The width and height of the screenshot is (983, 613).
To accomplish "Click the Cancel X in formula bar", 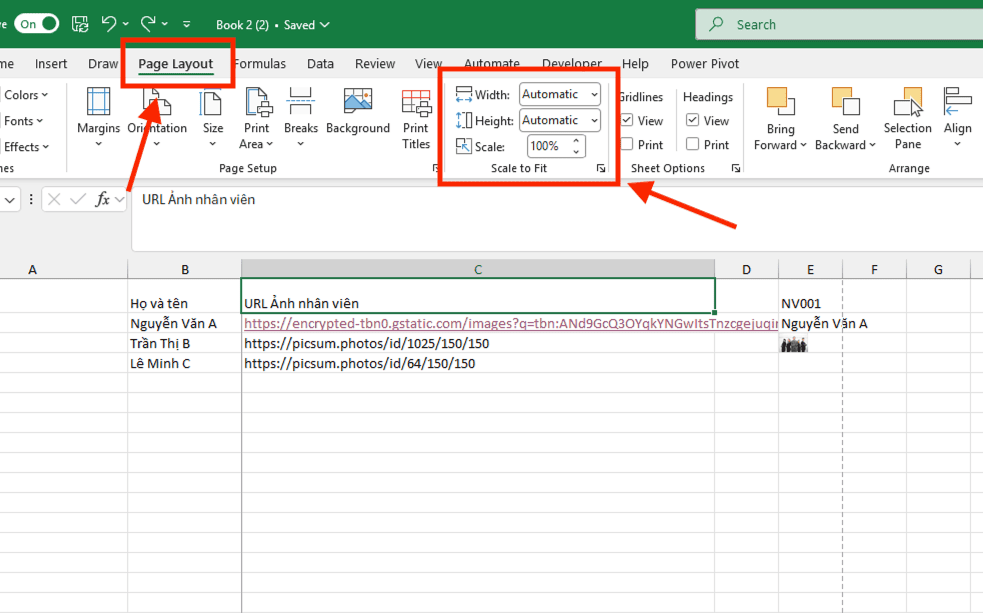I will [x=54, y=200].
